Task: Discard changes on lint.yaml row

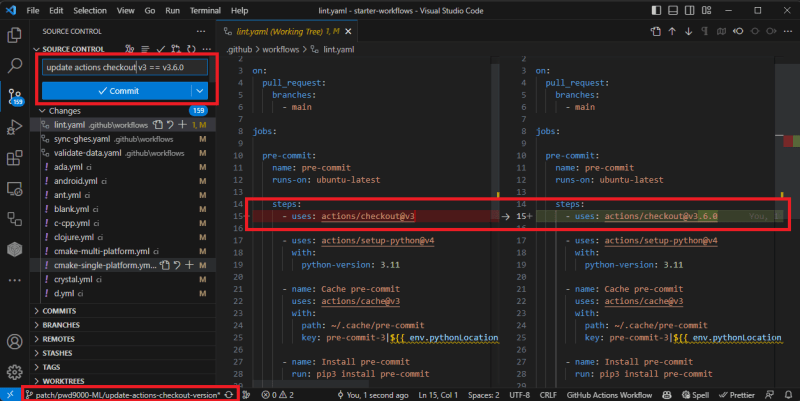Action: click(x=170, y=124)
